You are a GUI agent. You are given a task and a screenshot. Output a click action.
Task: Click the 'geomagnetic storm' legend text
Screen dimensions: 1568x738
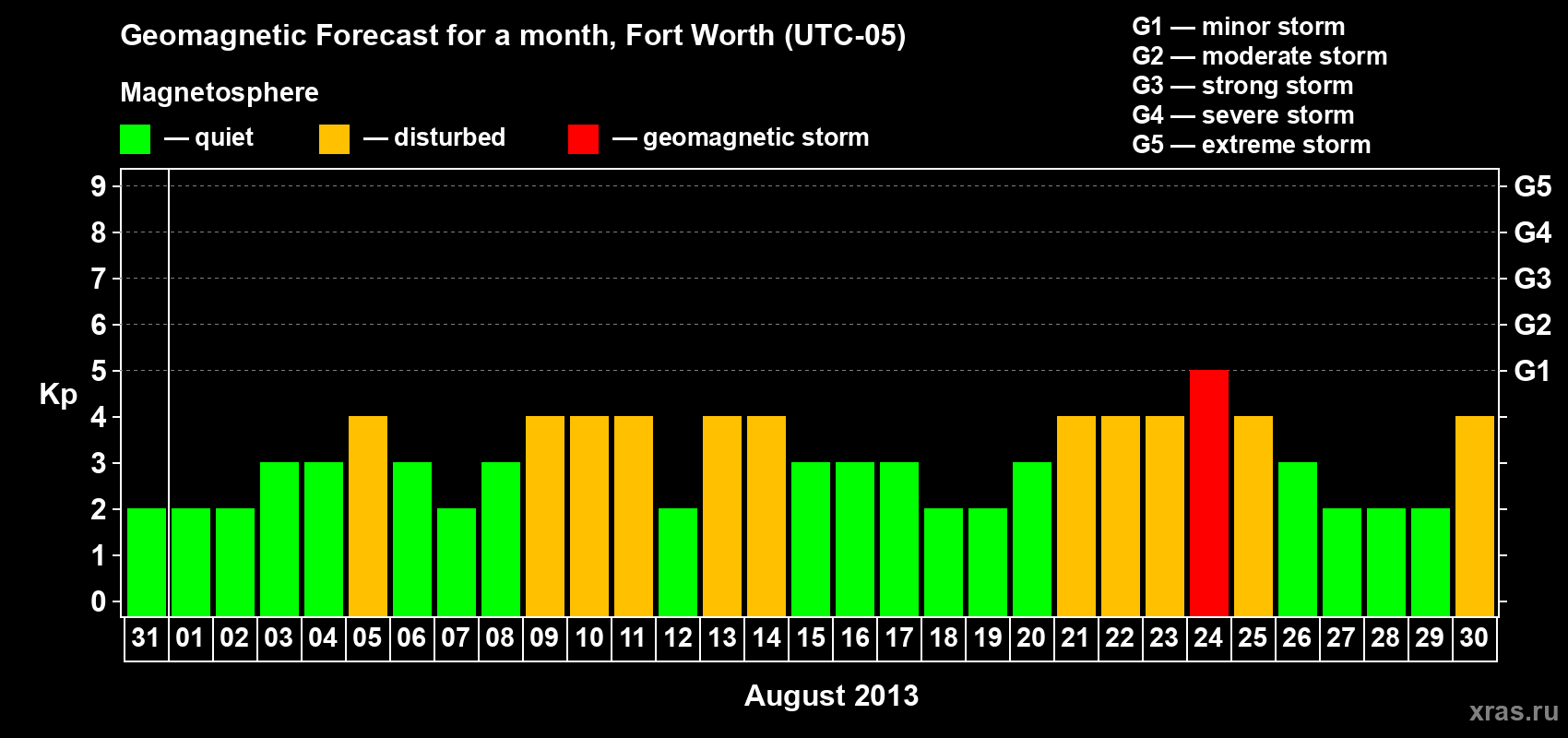(x=756, y=137)
